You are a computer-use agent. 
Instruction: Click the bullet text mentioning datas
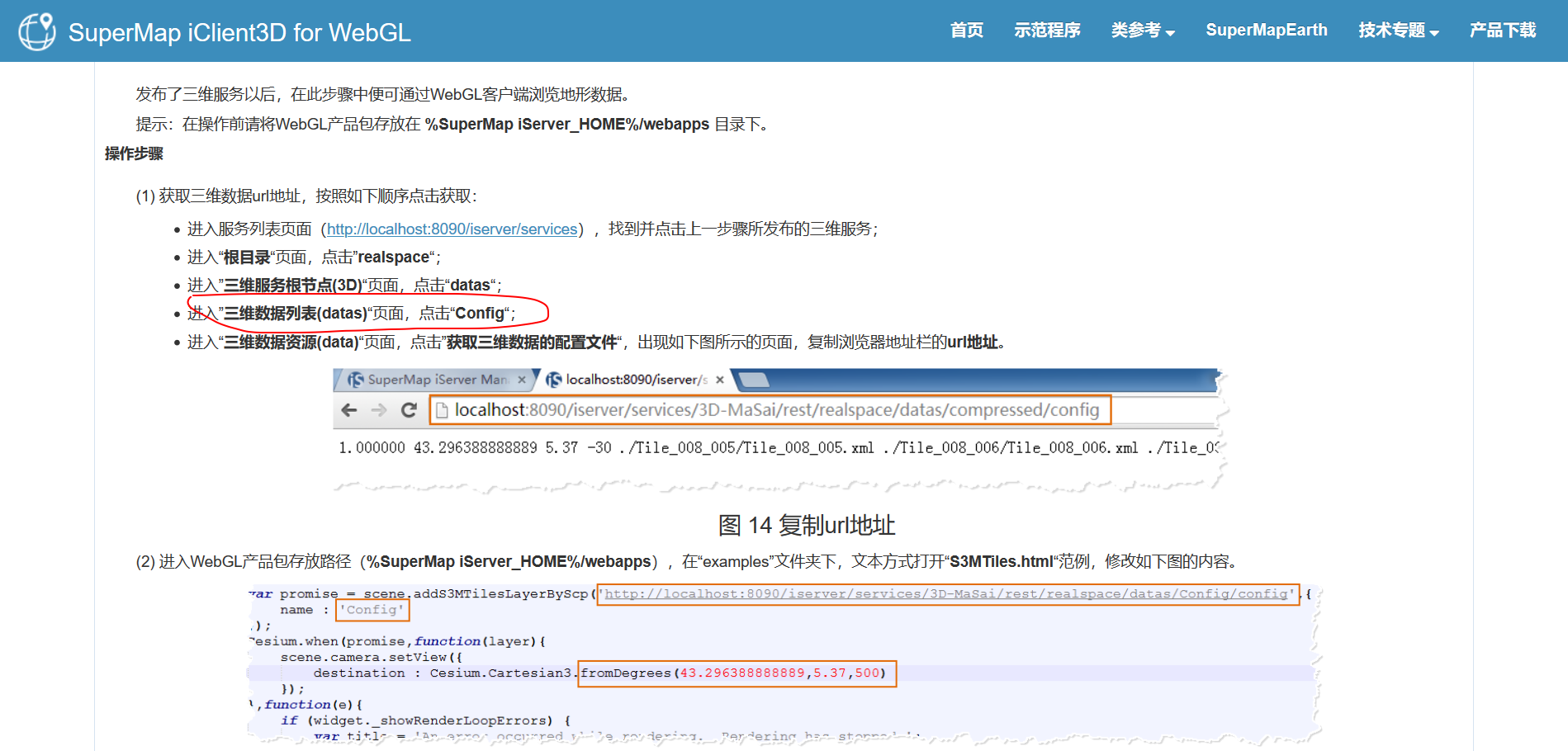pyautogui.click(x=344, y=285)
